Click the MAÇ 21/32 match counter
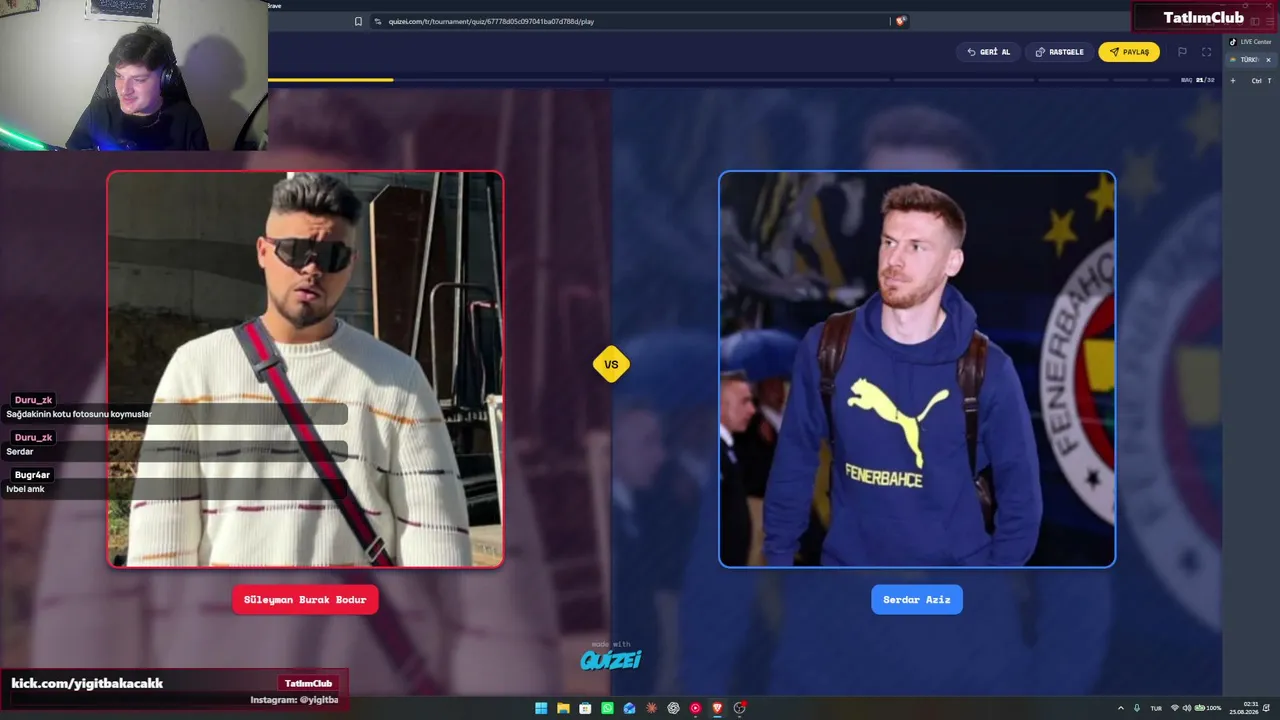This screenshot has width=1280, height=720. coord(1198,80)
